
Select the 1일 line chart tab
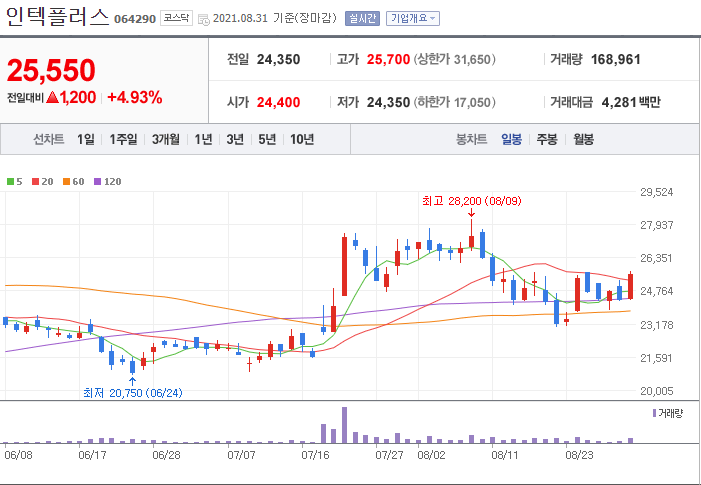(x=85, y=139)
